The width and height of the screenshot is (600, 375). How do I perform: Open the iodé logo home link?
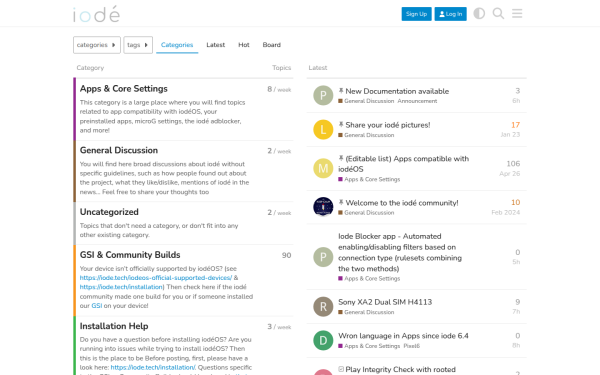96,14
